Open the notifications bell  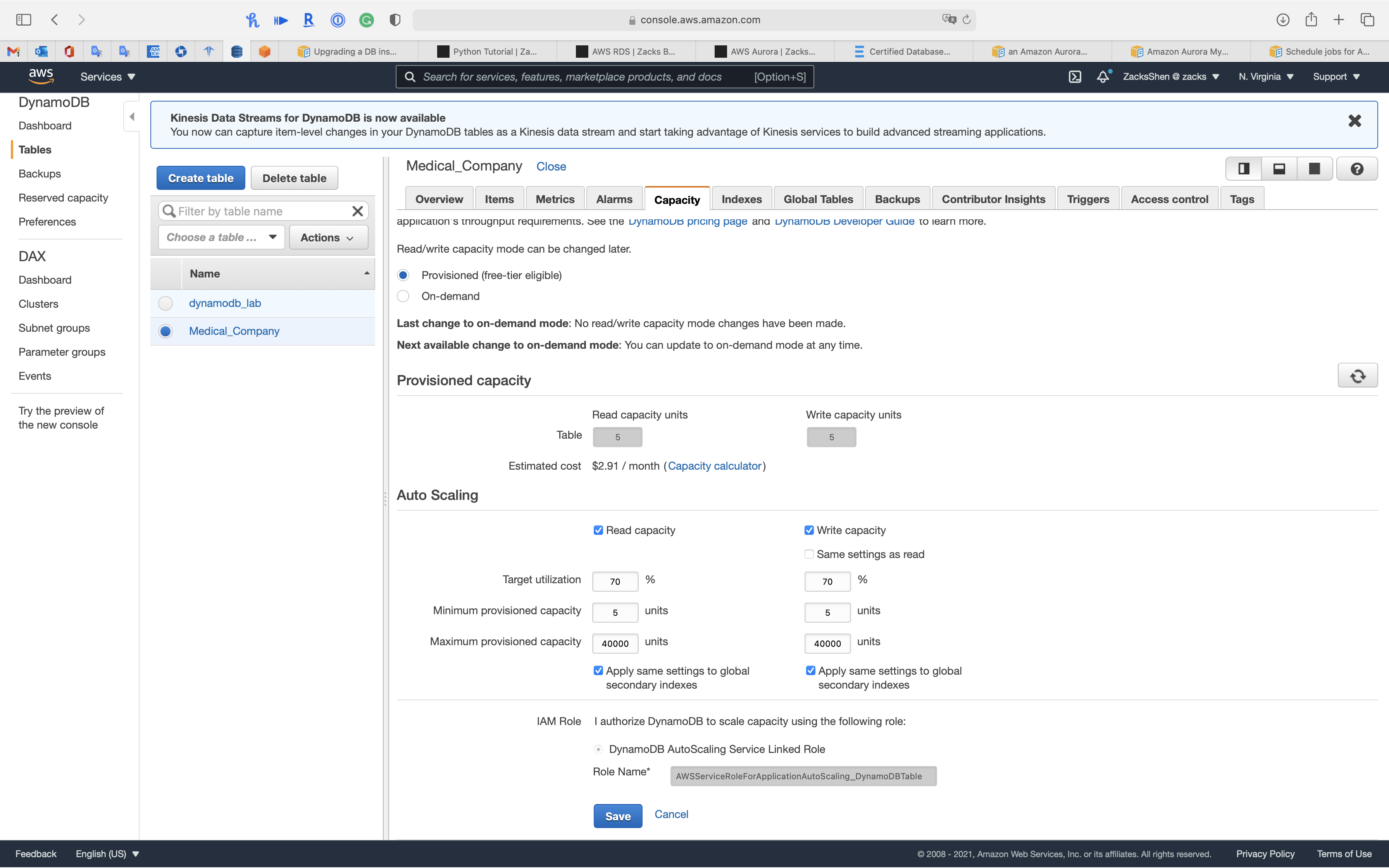pos(1103,77)
